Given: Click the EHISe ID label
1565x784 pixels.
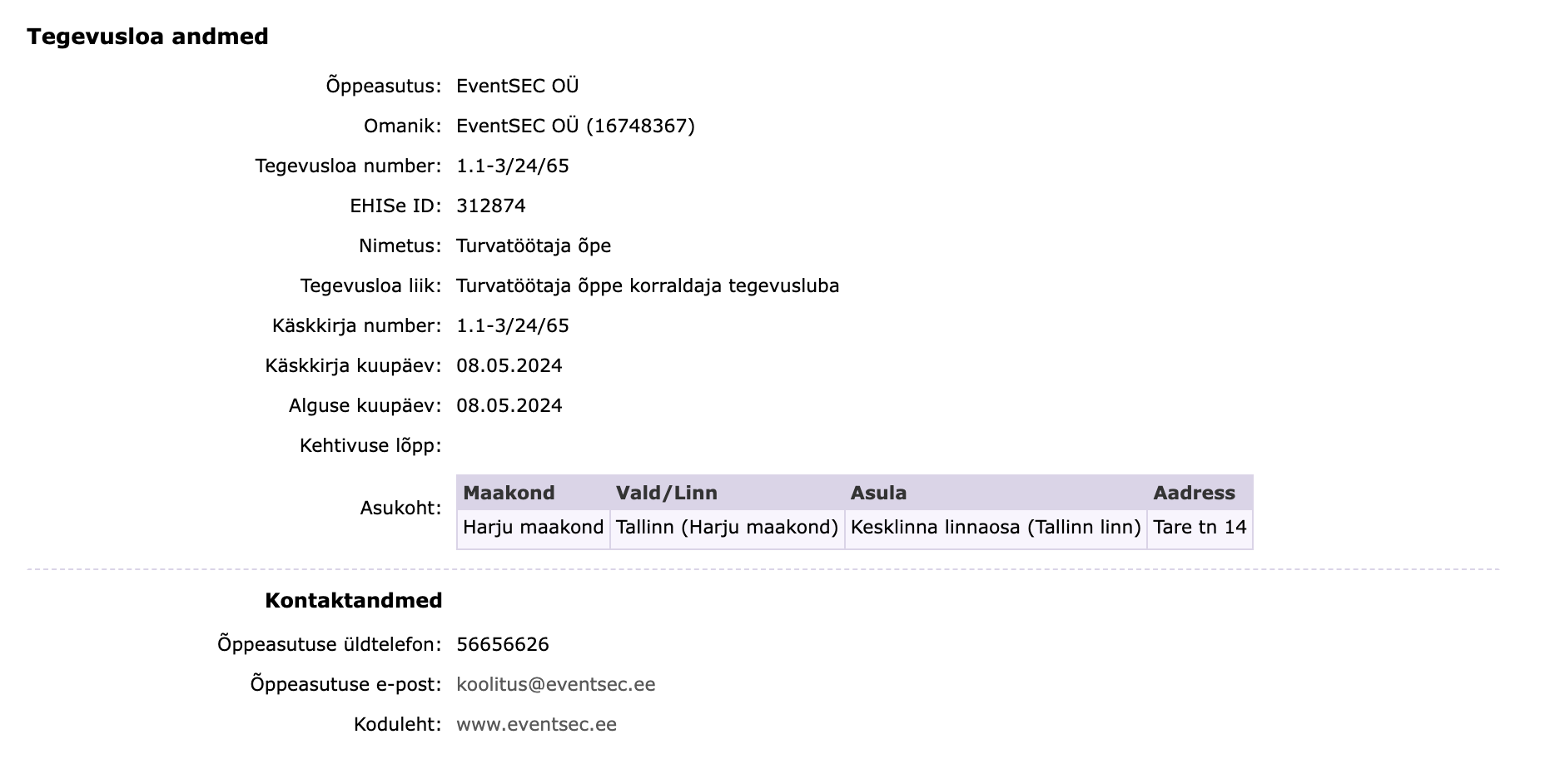Looking at the screenshot, I should click(x=396, y=206).
